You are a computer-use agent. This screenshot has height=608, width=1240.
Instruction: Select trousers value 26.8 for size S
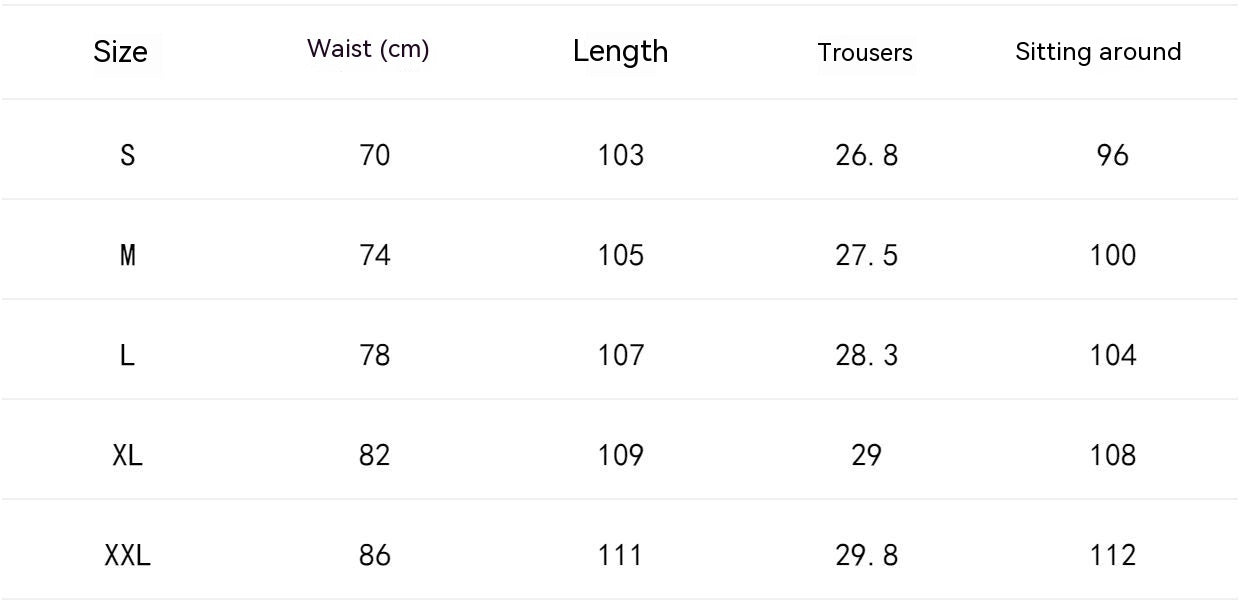pyautogui.click(x=867, y=156)
